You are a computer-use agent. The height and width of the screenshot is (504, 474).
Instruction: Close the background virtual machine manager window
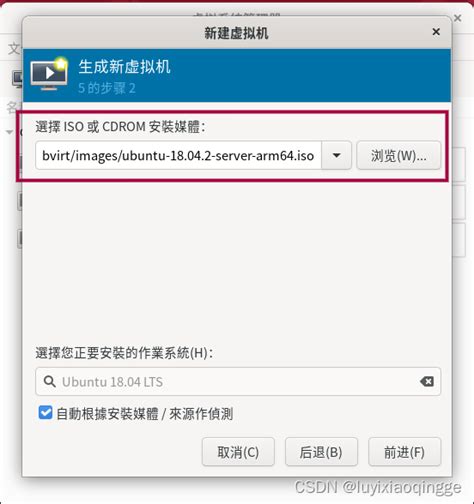[458, 18]
